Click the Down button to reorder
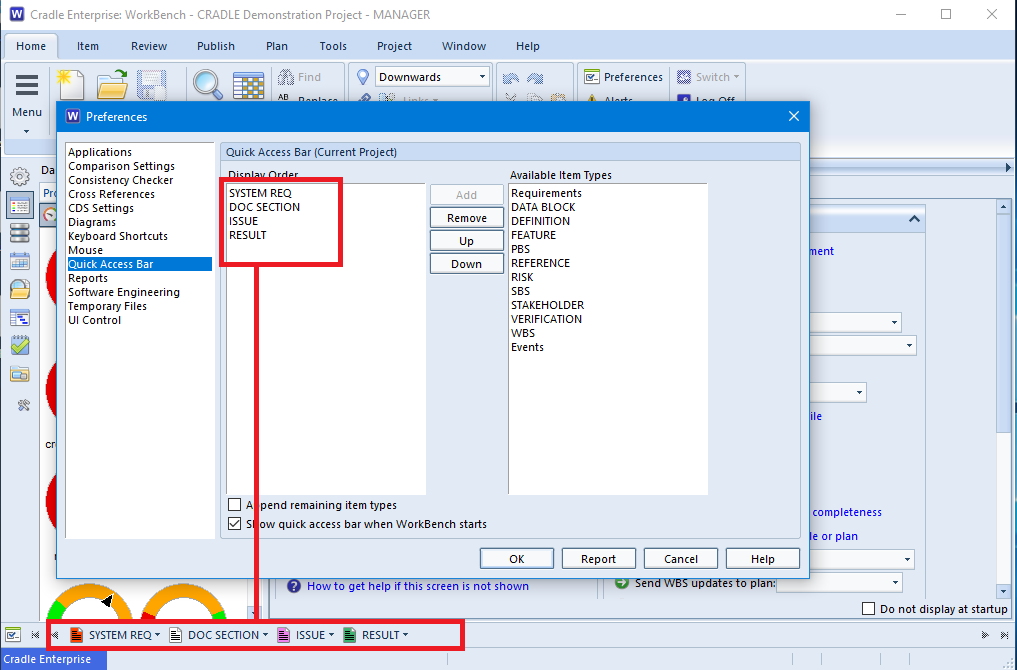1017x670 pixels. (466, 264)
